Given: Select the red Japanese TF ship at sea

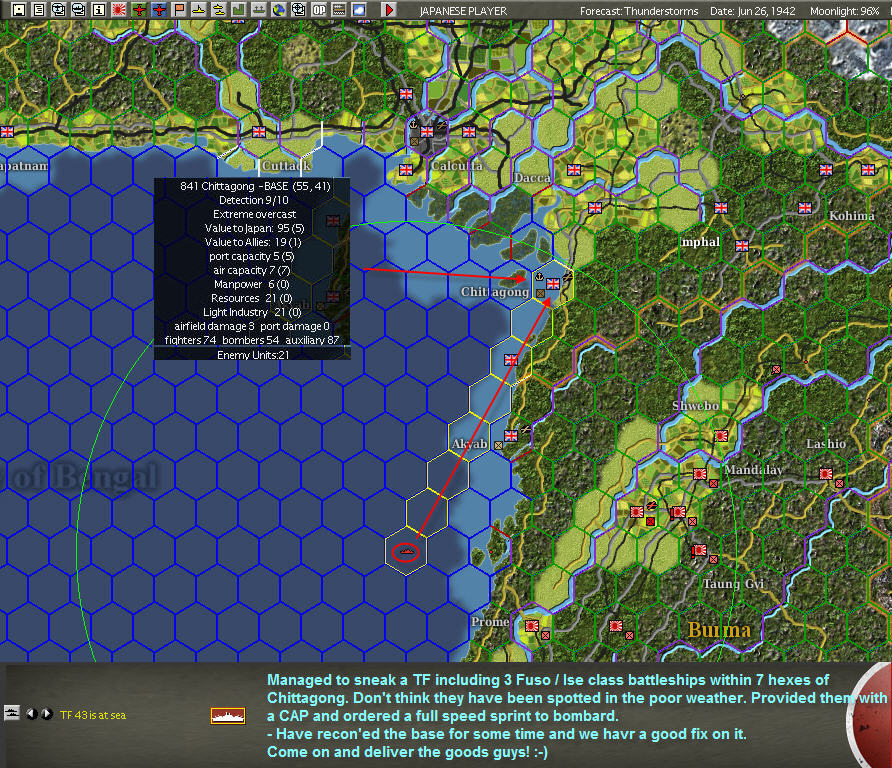Looking at the screenshot, I should point(406,552).
